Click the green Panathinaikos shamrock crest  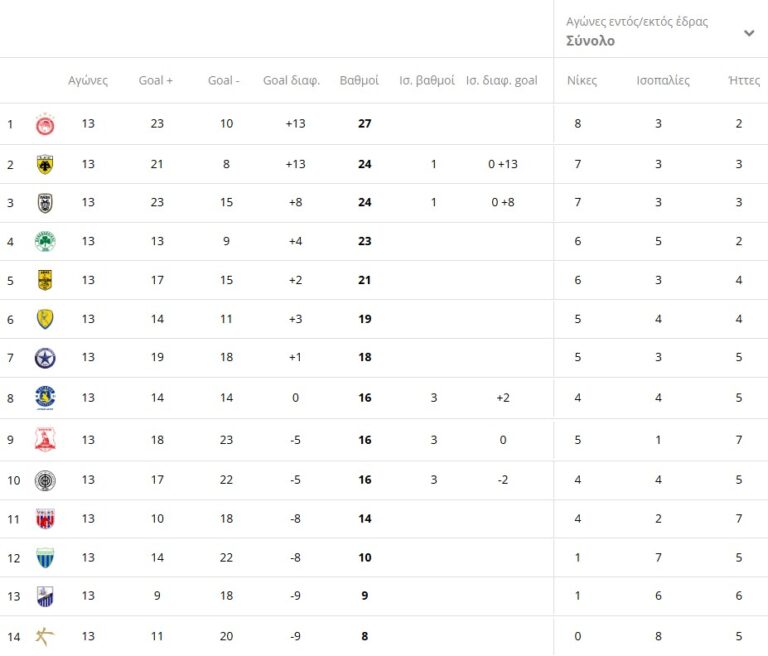[x=45, y=241]
